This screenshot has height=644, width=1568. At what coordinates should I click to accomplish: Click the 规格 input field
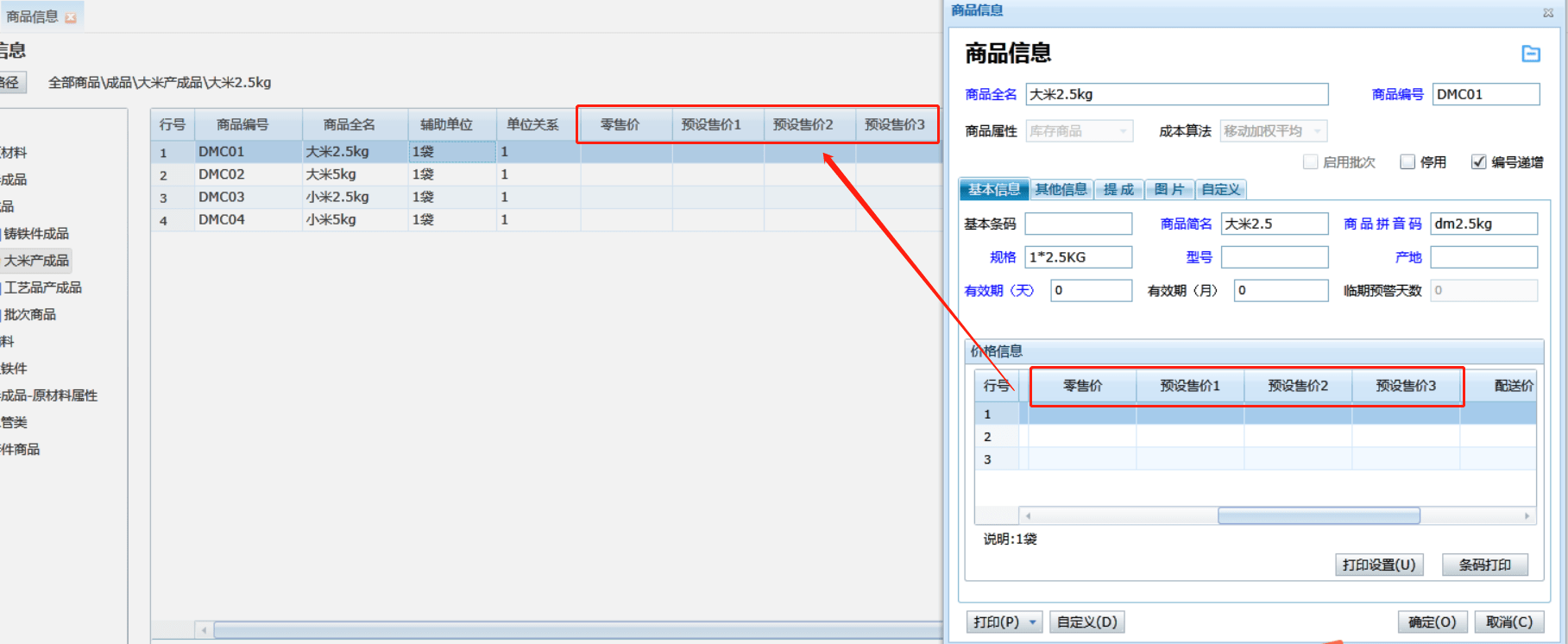[1079, 257]
